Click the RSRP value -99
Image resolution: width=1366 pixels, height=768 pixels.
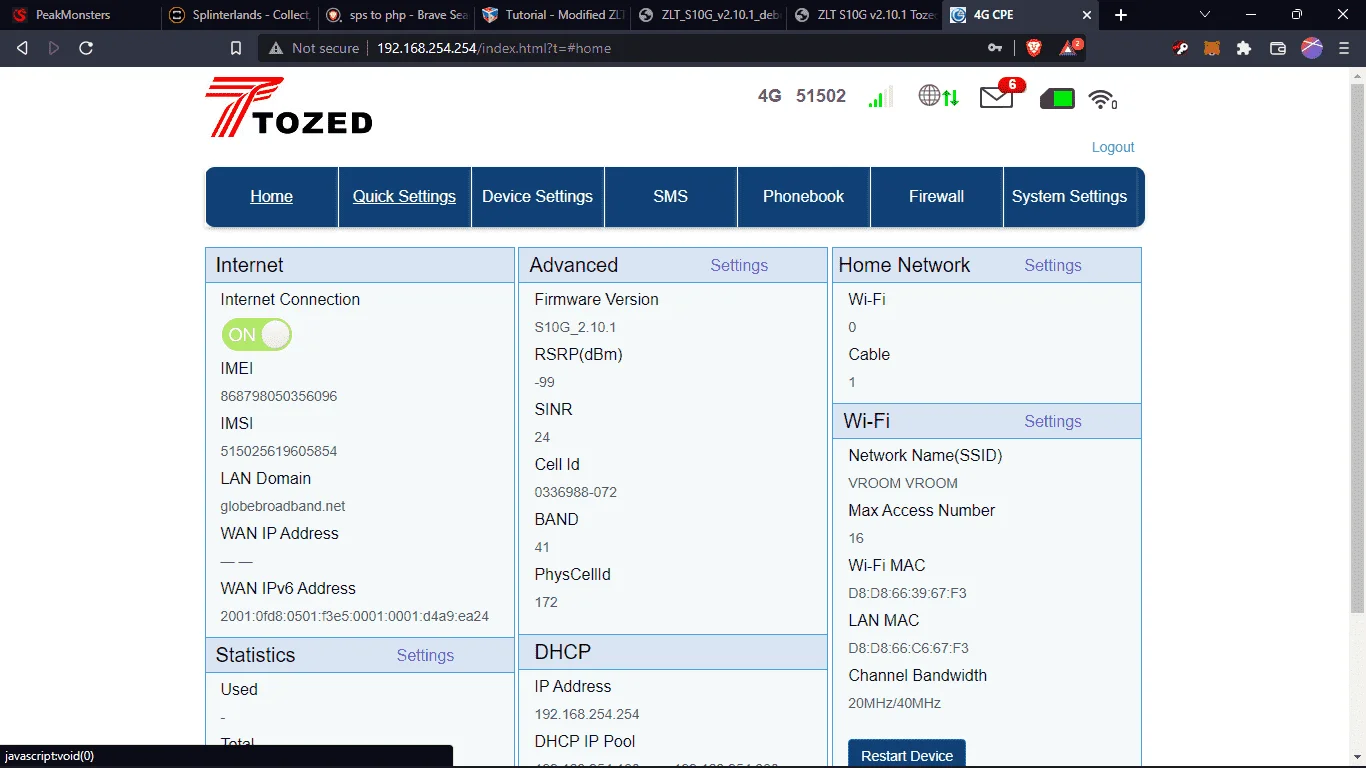pos(545,382)
